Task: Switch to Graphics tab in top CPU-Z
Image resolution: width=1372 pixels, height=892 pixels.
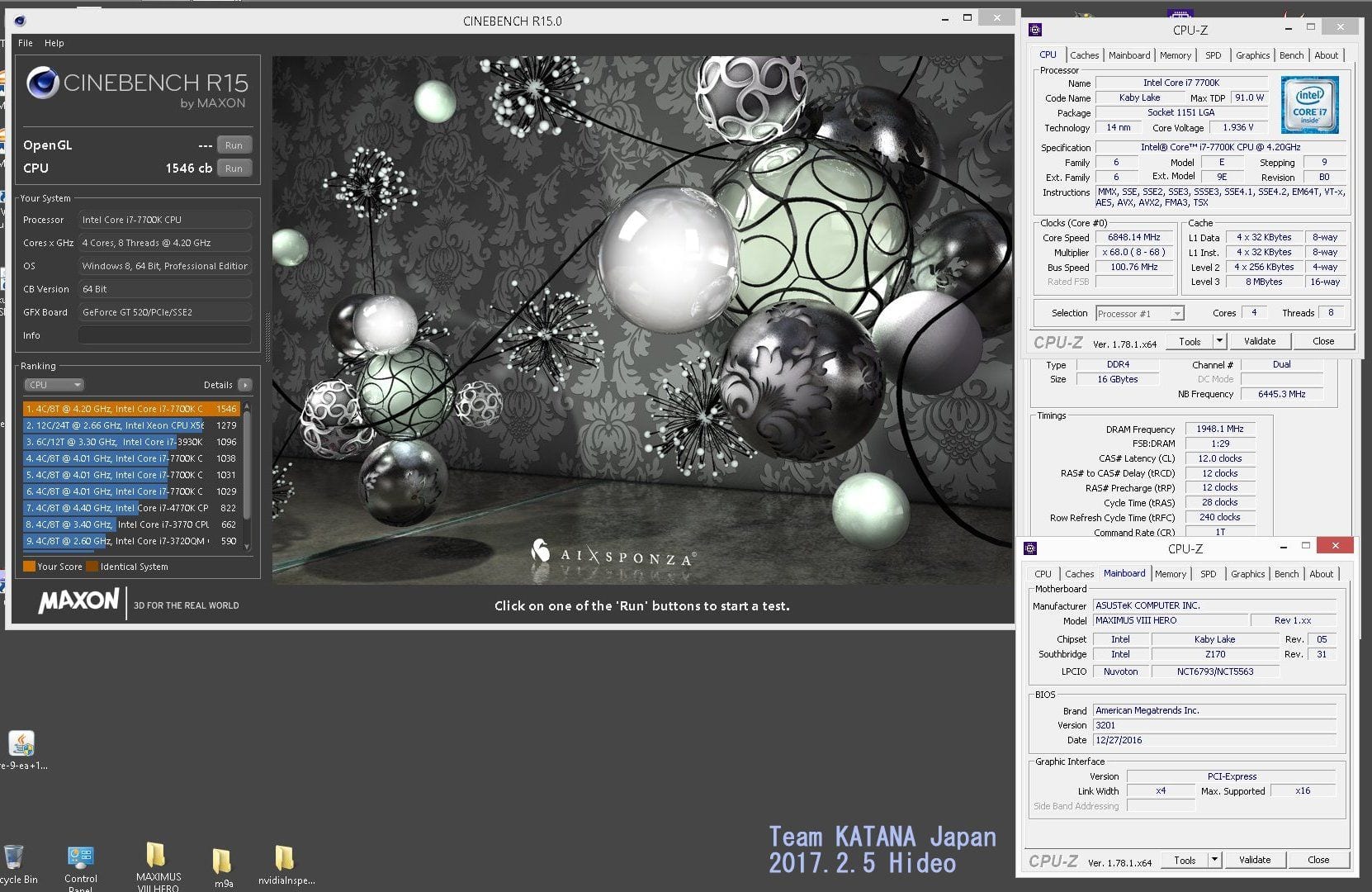Action: (x=1253, y=55)
